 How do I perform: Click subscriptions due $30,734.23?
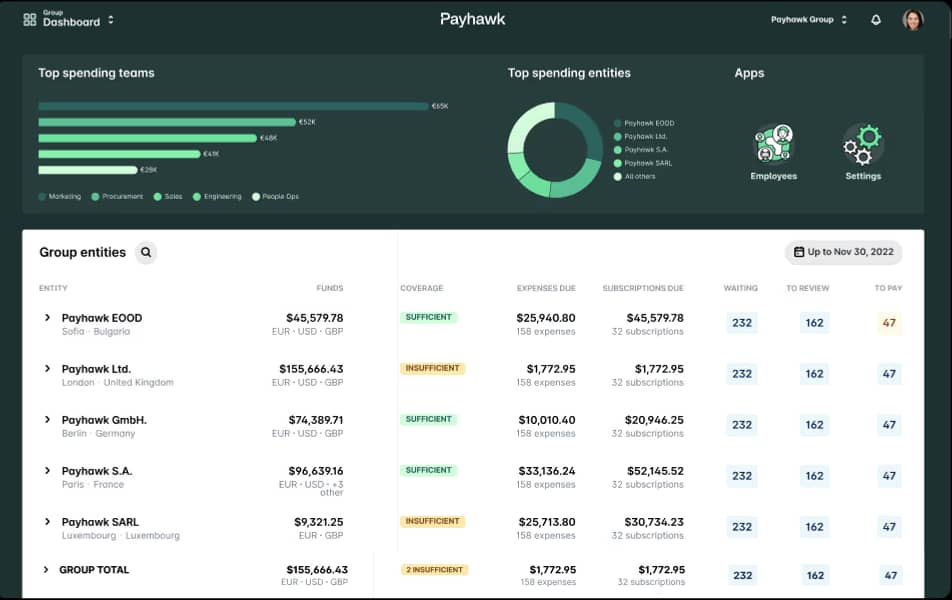tap(654, 522)
